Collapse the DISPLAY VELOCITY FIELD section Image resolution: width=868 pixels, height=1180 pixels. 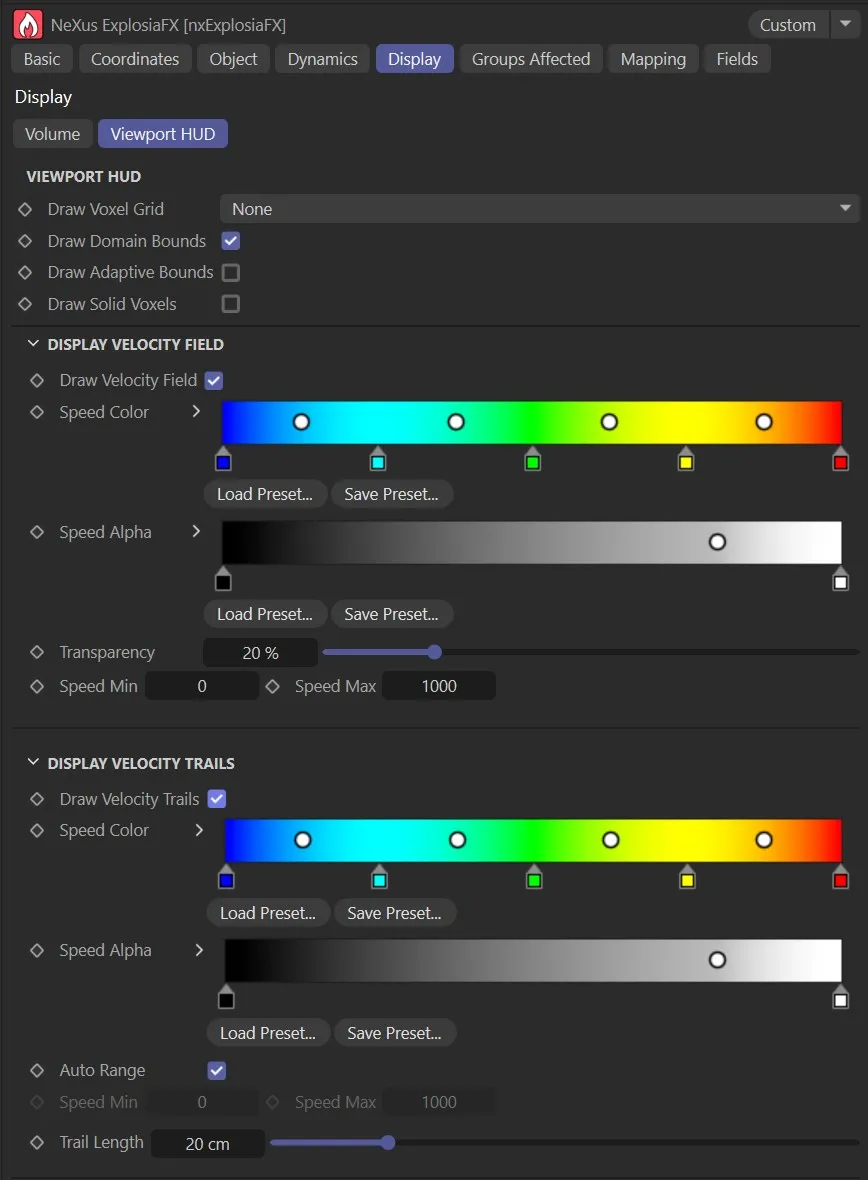point(32,343)
